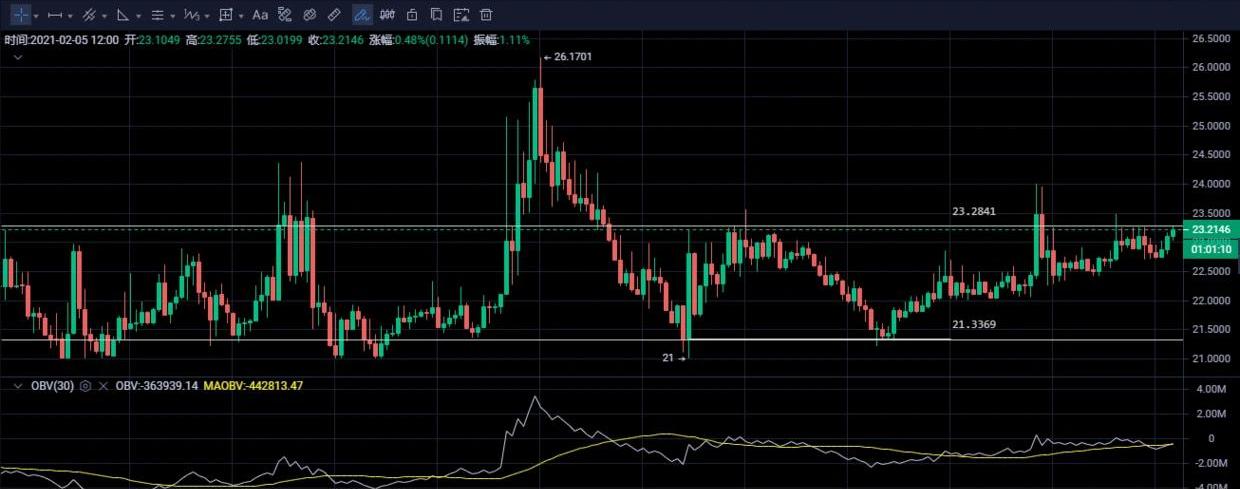Click the ruler measure tool
This screenshot has height=489, width=1240.
point(335,15)
